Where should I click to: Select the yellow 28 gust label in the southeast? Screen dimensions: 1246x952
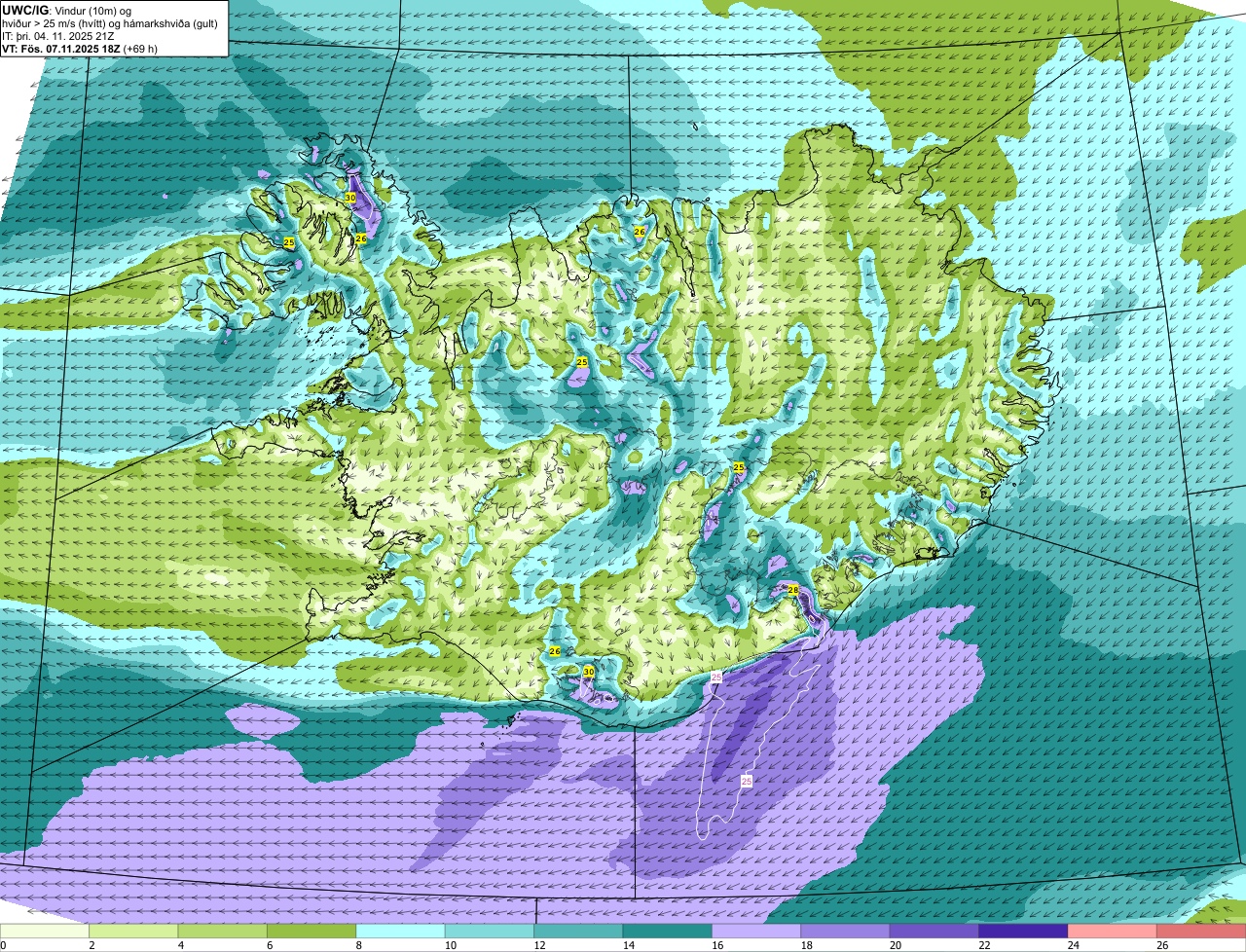click(792, 590)
